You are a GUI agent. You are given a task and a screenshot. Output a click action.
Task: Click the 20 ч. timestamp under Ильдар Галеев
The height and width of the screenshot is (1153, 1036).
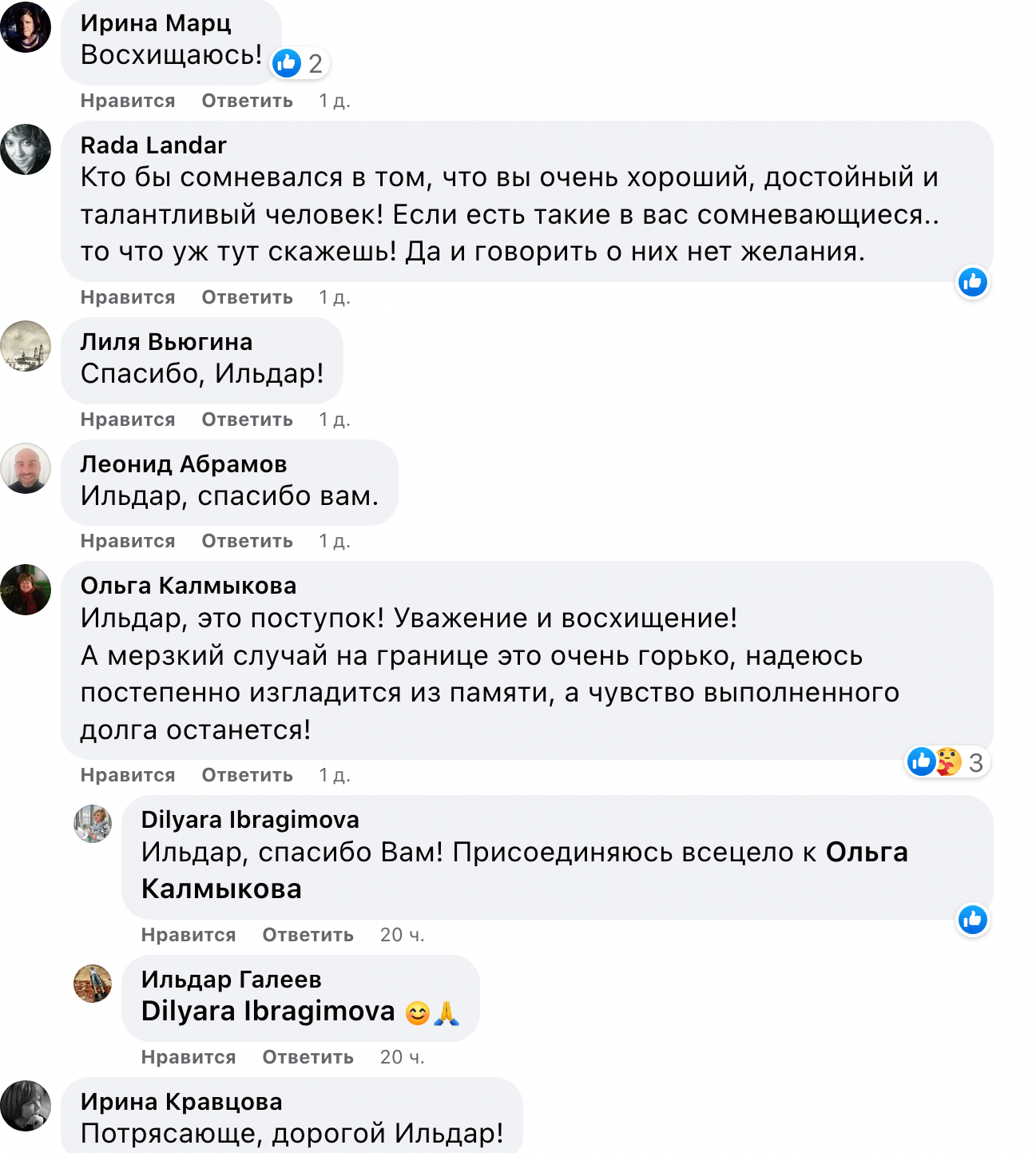coord(402,1057)
